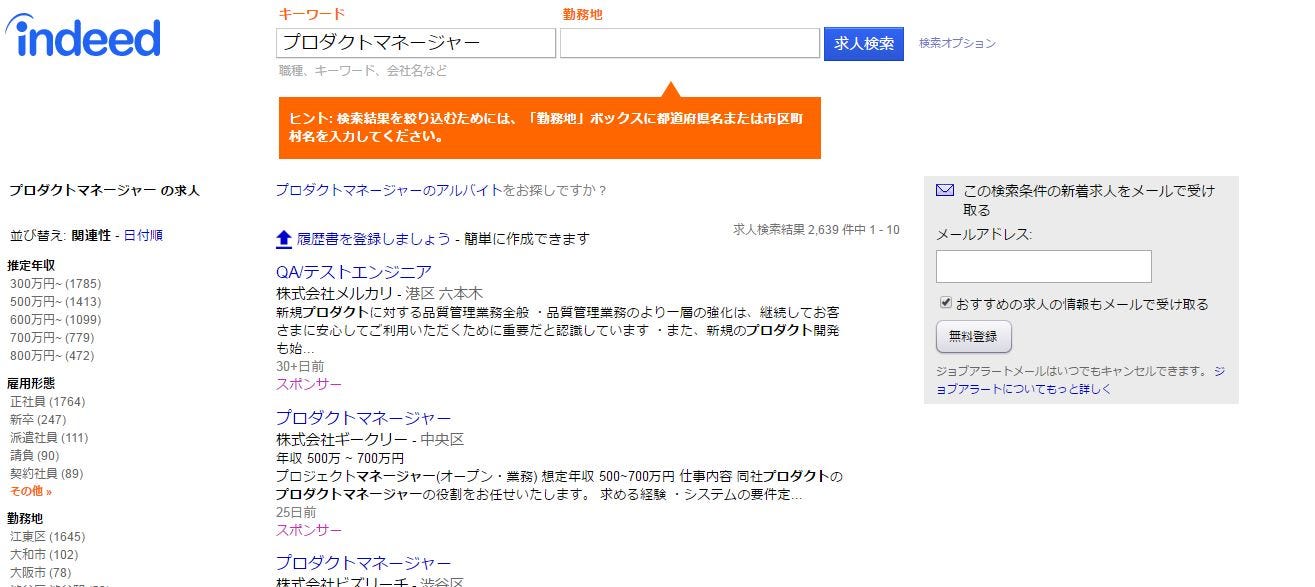Click the 株式会社ギークリー company name
This screenshot has height=587, width=1315.
344,440
